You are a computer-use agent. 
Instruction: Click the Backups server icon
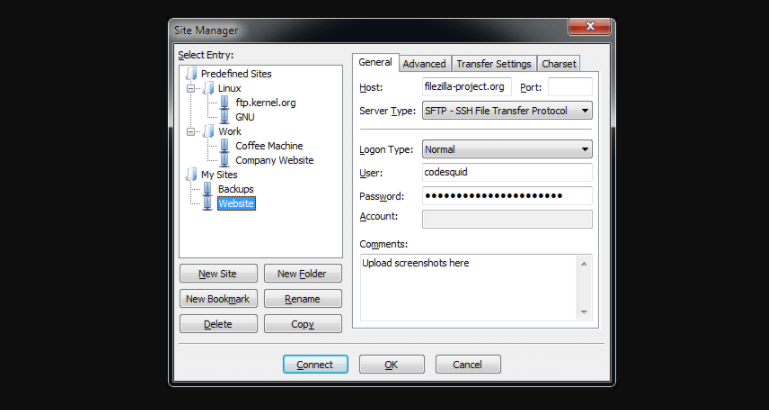[x=207, y=189]
